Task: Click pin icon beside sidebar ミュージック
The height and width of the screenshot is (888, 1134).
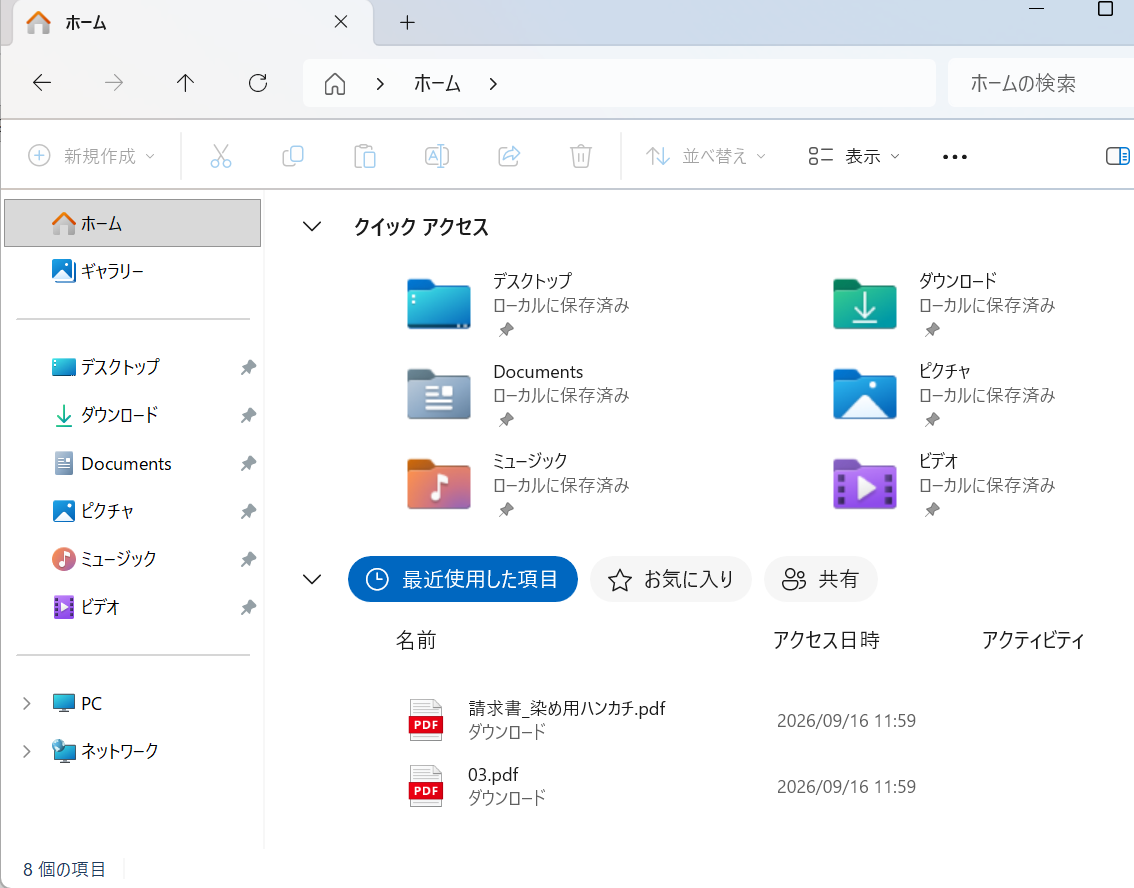Action: 248,559
